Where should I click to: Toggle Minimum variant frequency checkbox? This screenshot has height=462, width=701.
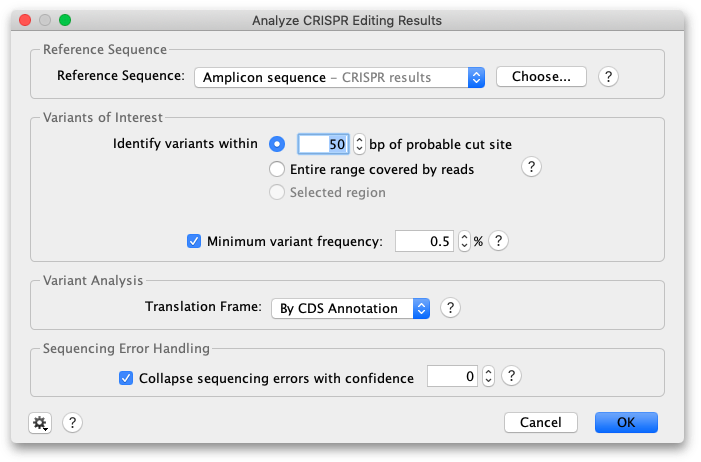pos(194,241)
